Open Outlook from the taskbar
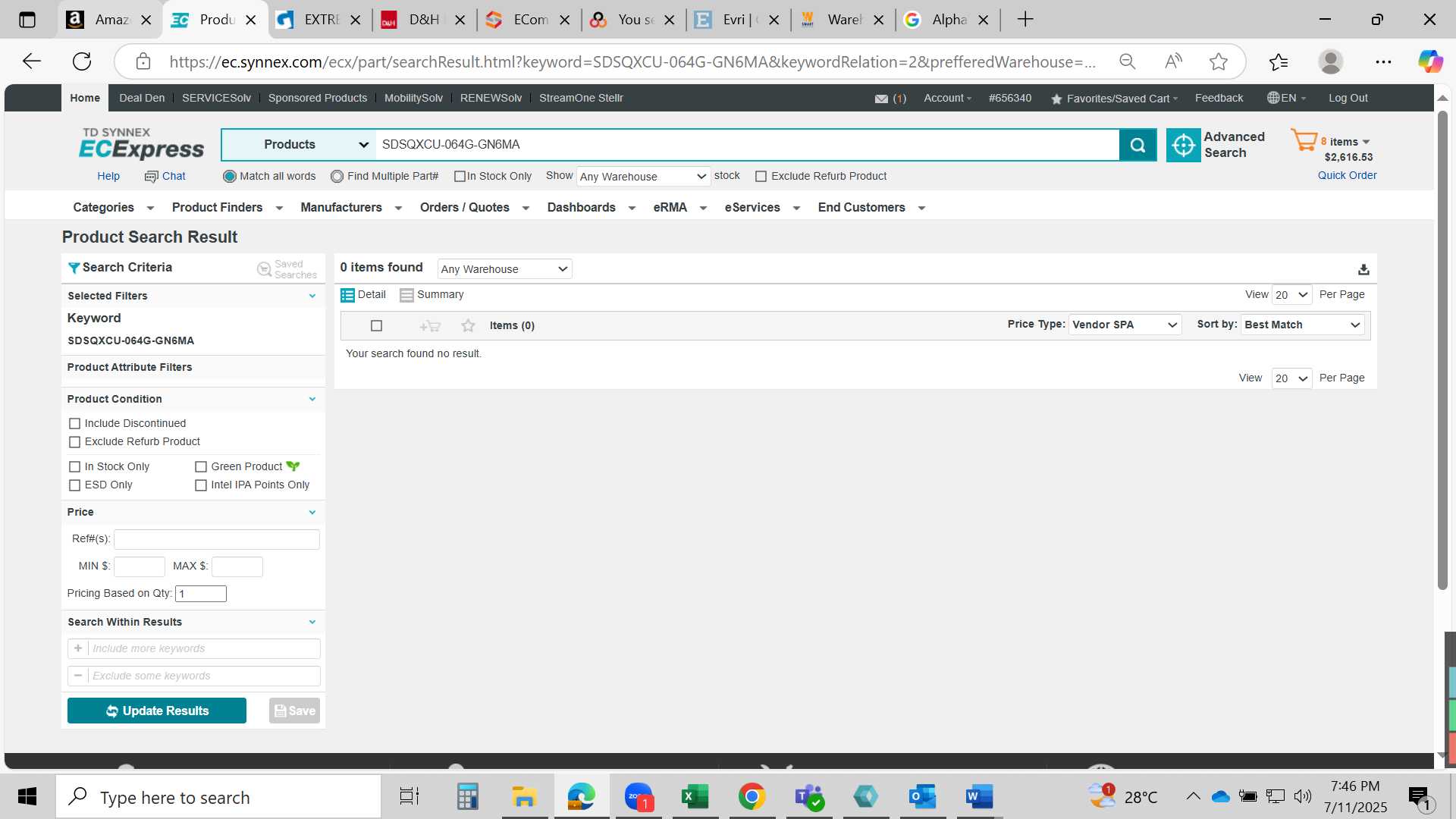 922,797
